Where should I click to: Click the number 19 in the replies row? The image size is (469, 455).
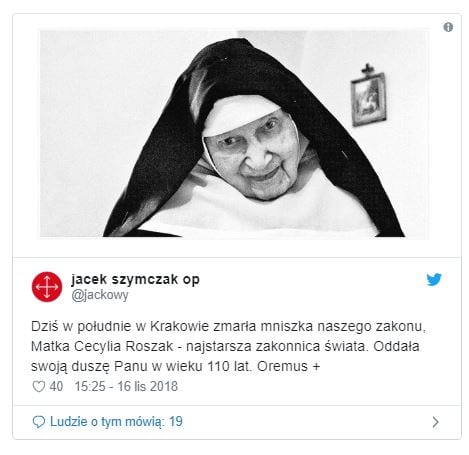click(176, 422)
